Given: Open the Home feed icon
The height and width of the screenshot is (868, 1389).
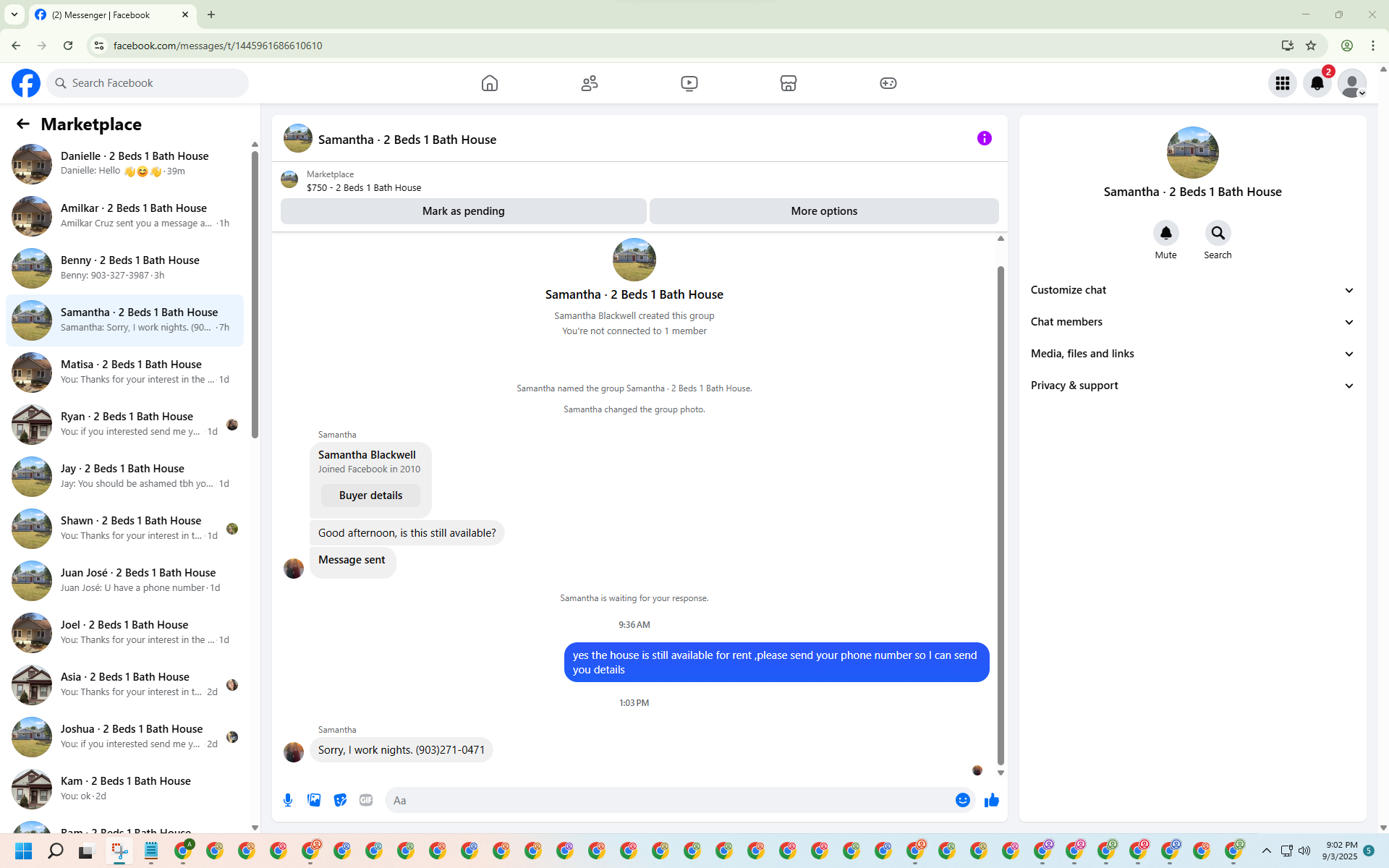Looking at the screenshot, I should tap(490, 83).
